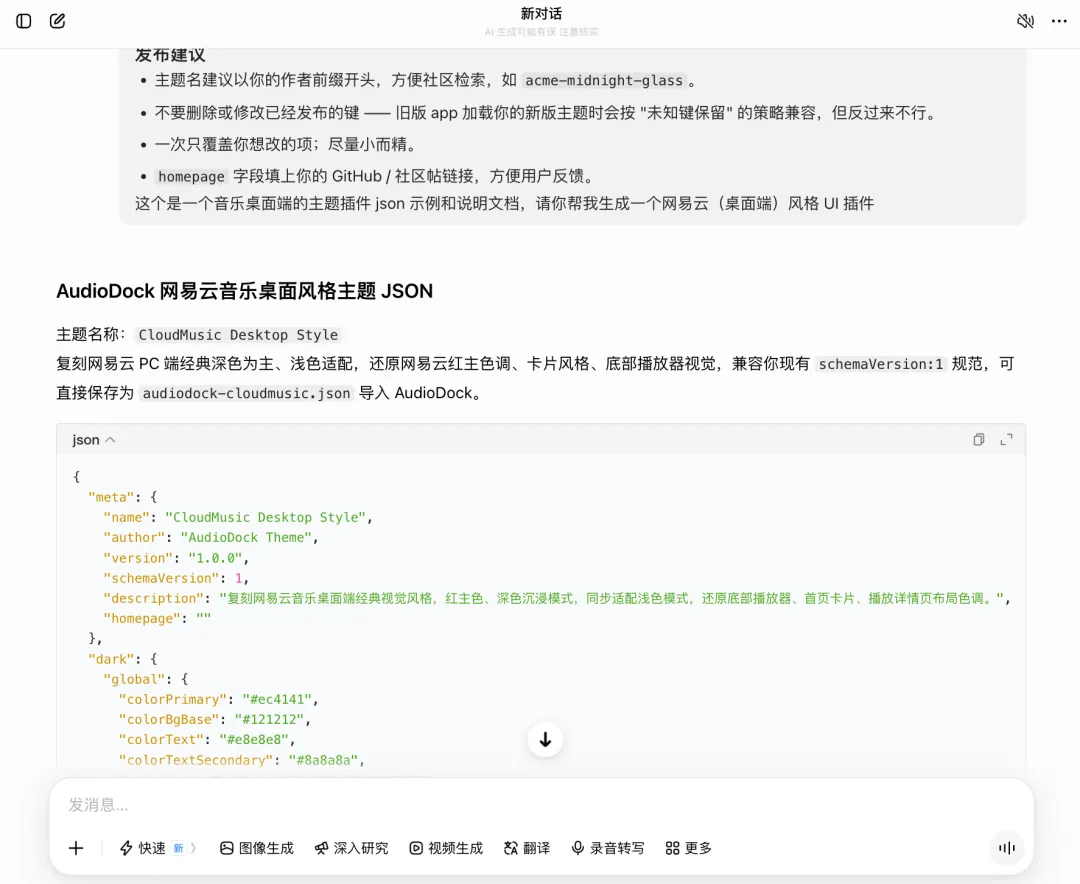The height and width of the screenshot is (884, 1080).
Task: Click the "colorPrimary" value "#ec4141"
Action: (x=276, y=699)
